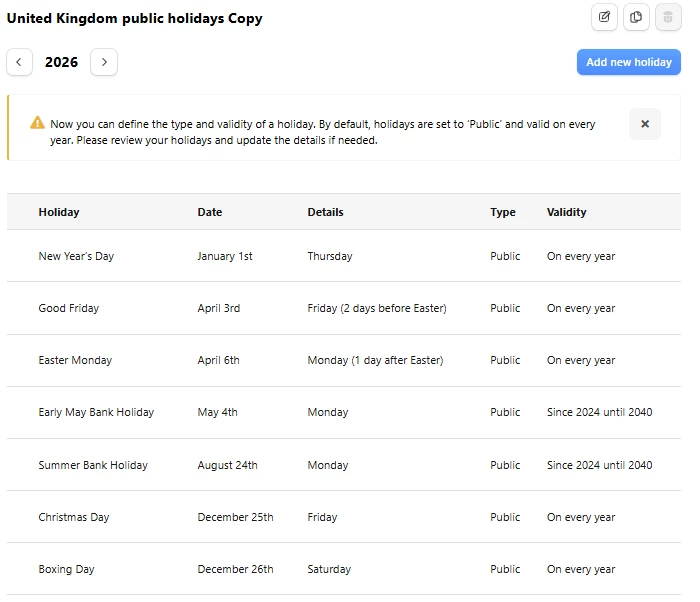The image size is (700, 602).
Task: Click Friday details in Christmas Day row
Action: click(x=322, y=517)
